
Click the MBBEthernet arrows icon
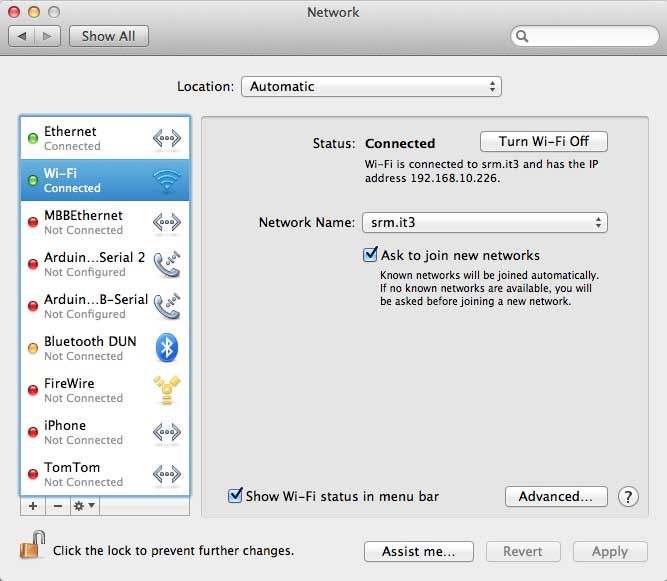click(167, 222)
